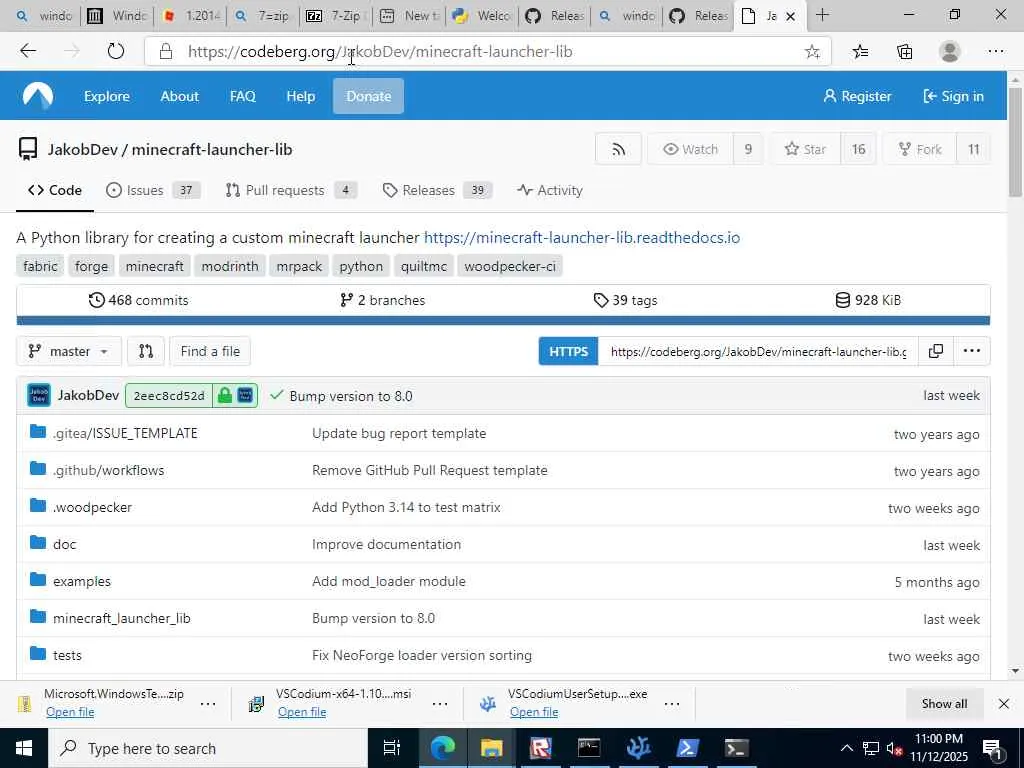Click the python topic tag
The width and height of the screenshot is (1024, 768).
point(361,266)
